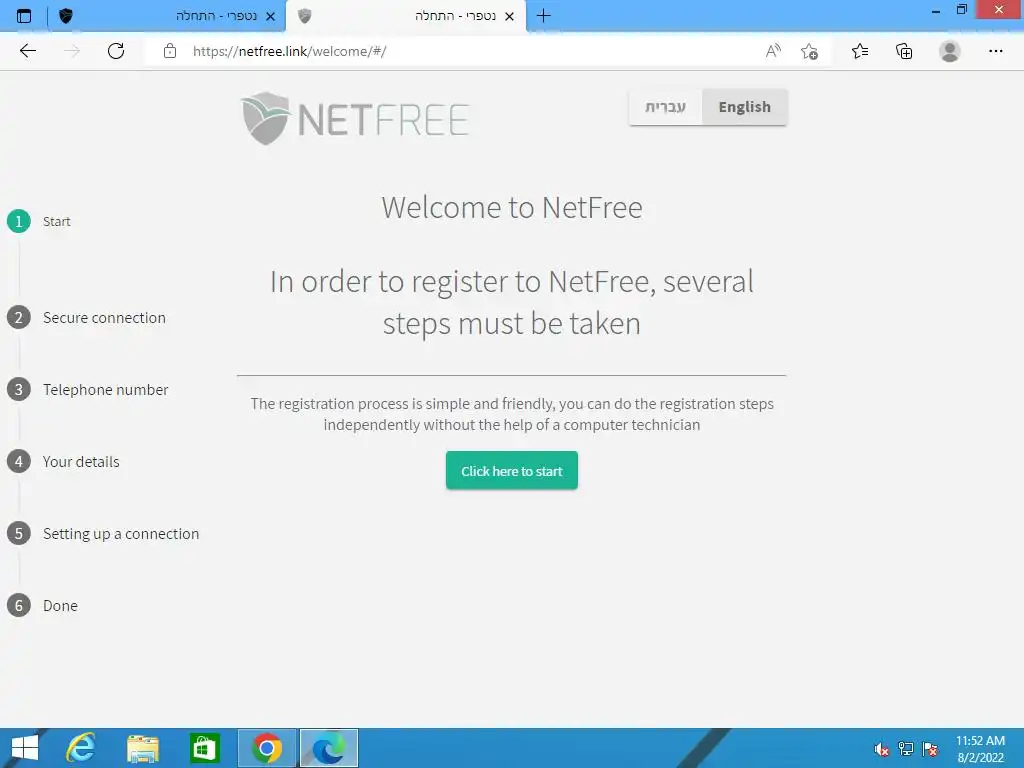
Task: Open the tab actions menu icon
Action: 24,16
